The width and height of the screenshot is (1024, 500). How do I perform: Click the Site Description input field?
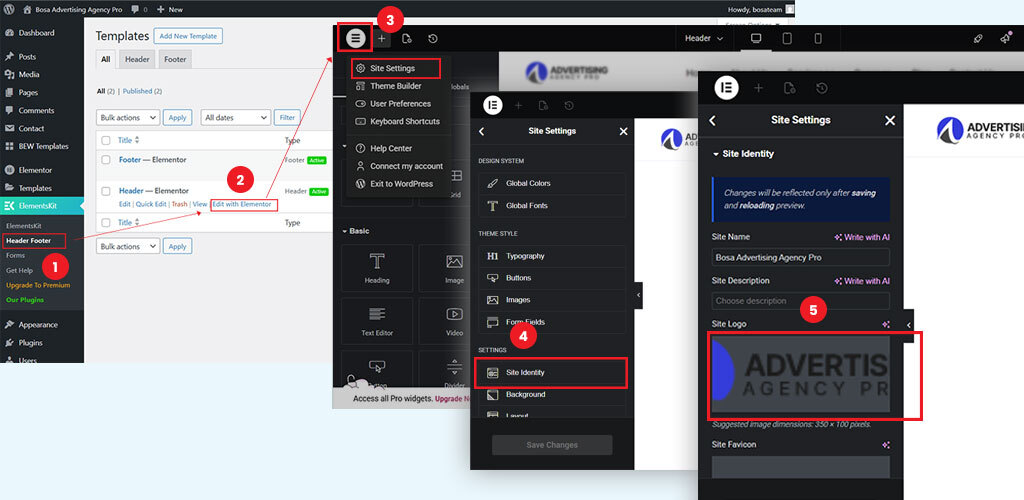(x=801, y=301)
